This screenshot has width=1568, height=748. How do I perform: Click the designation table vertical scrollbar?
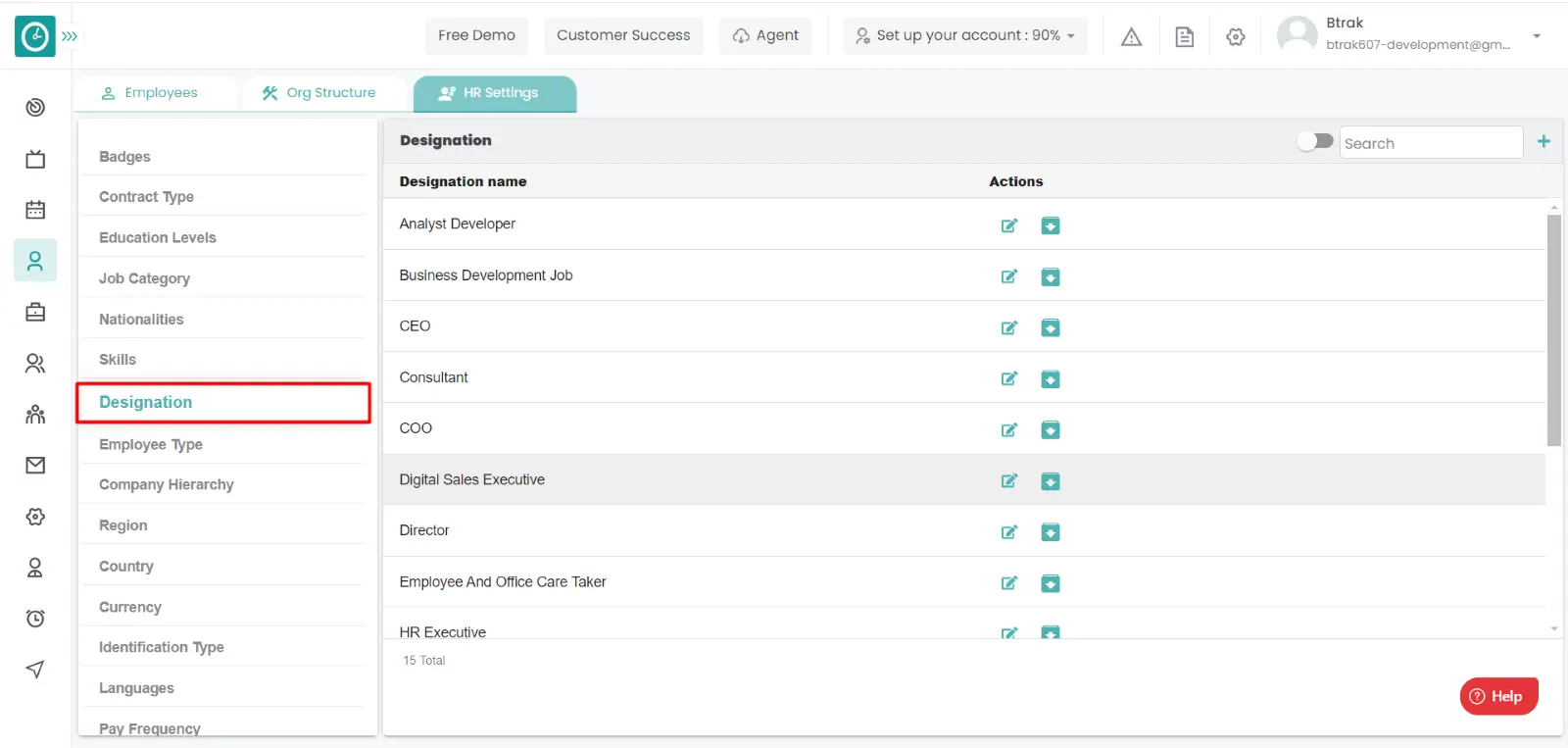[x=1554, y=329]
